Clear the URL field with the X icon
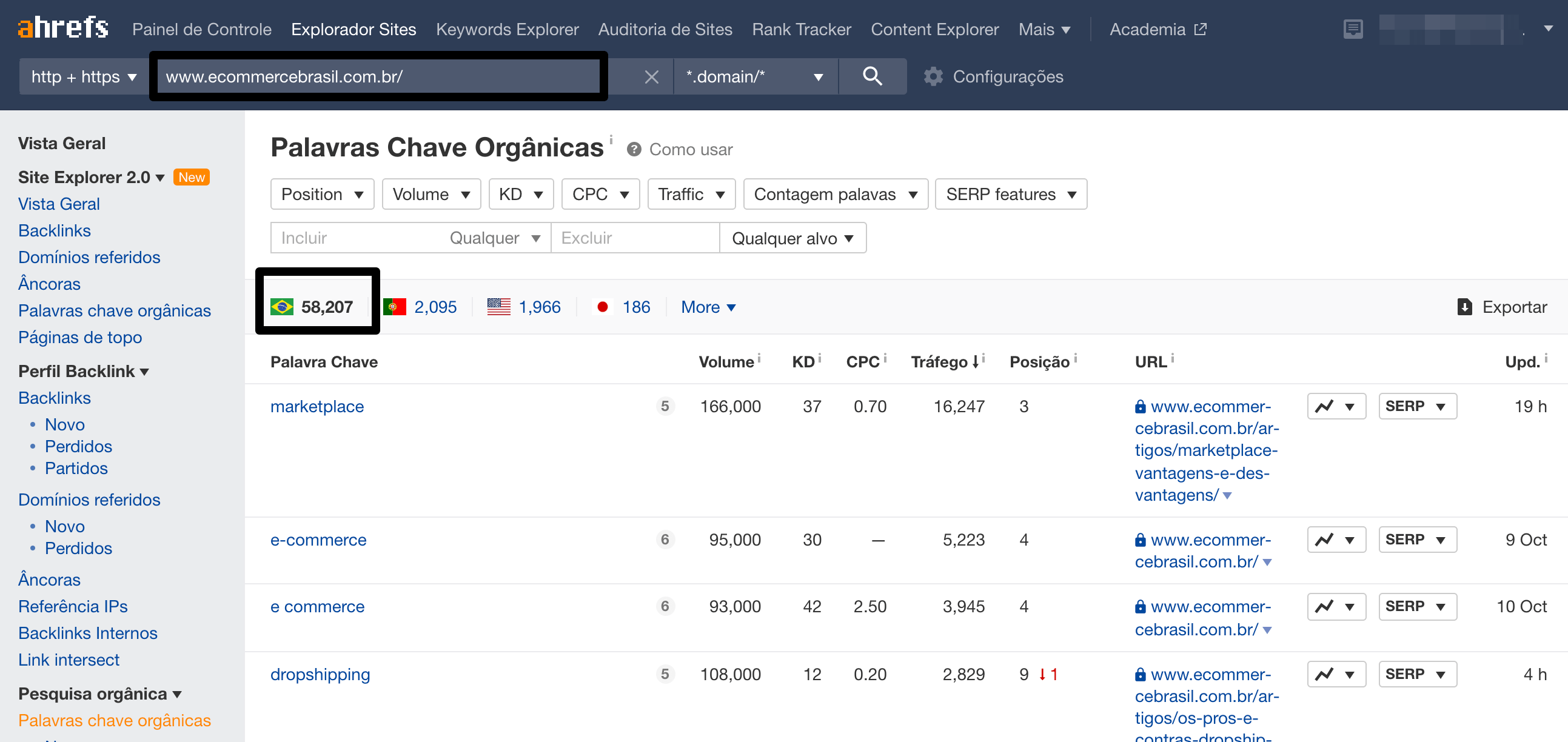1568x742 pixels. tap(651, 77)
